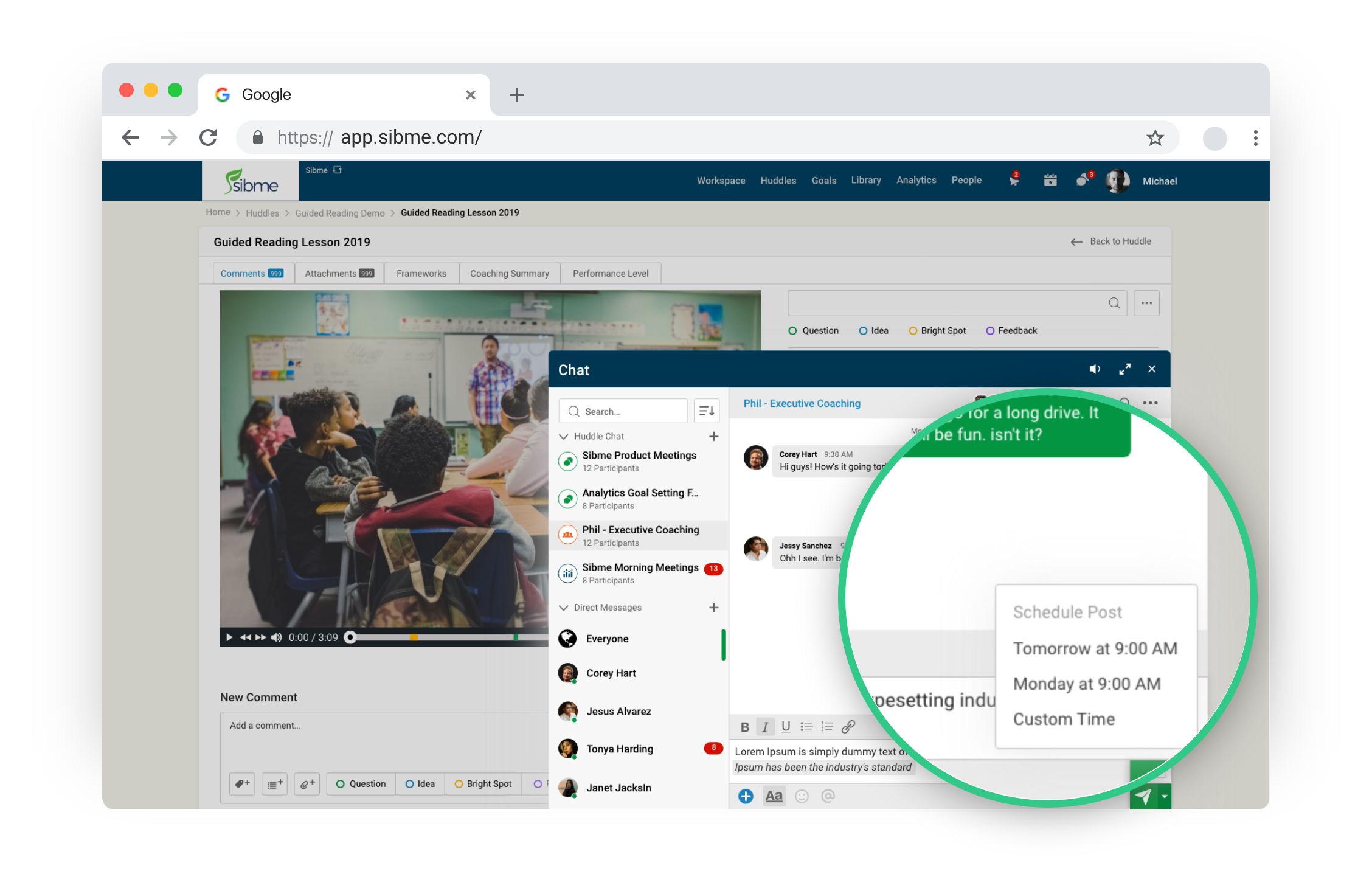This screenshot has height=874, width=1372.
Task: Select the Feedback filter above the chat
Action: 1011,331
